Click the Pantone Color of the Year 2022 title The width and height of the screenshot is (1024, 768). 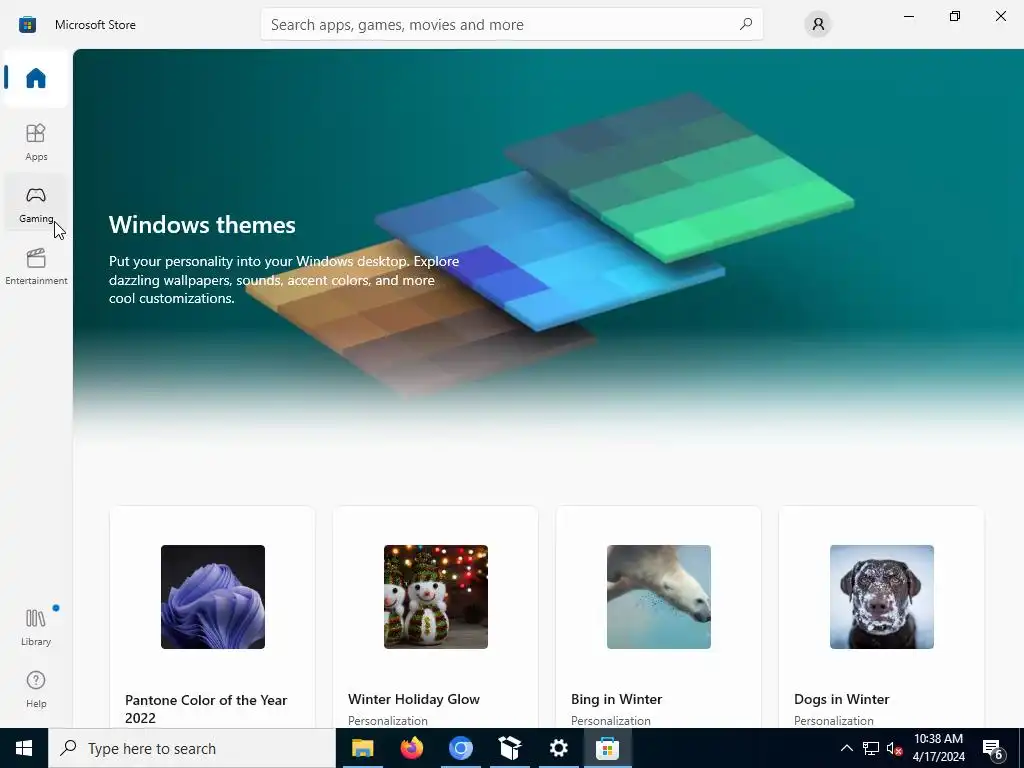tap(206, 709)
